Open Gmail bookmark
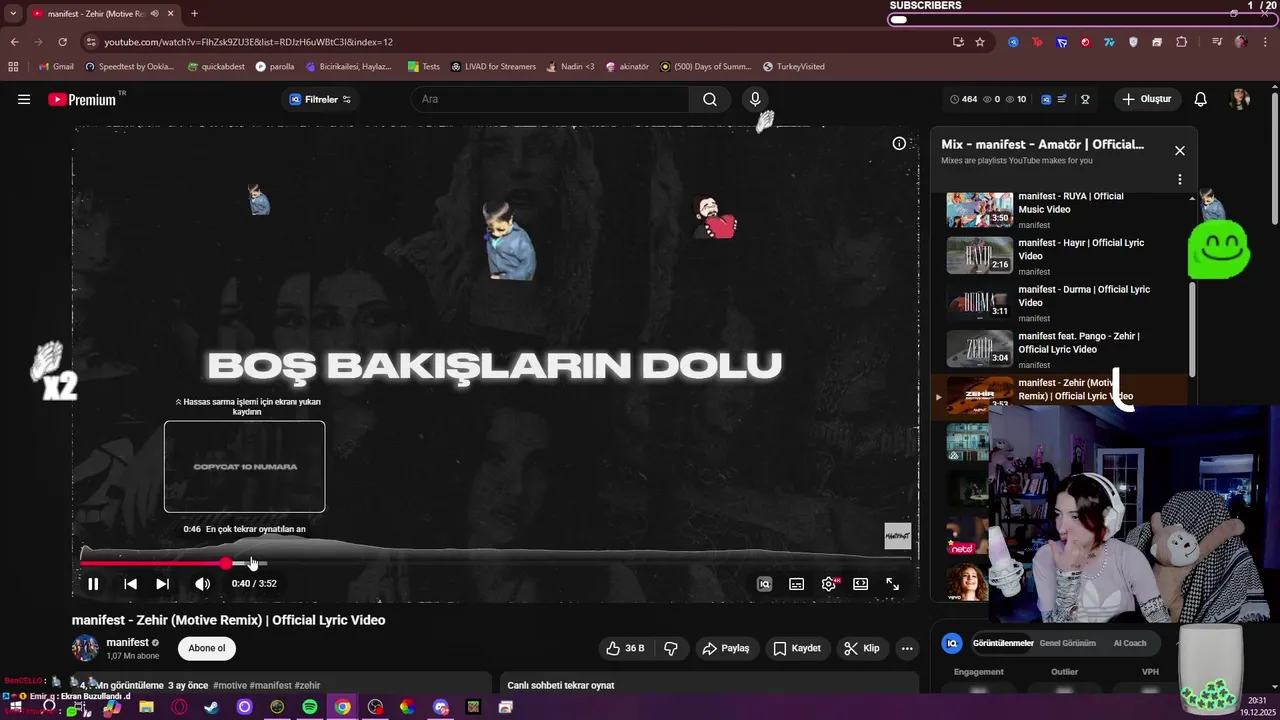The image size is (1280, 720). point(56,67)
